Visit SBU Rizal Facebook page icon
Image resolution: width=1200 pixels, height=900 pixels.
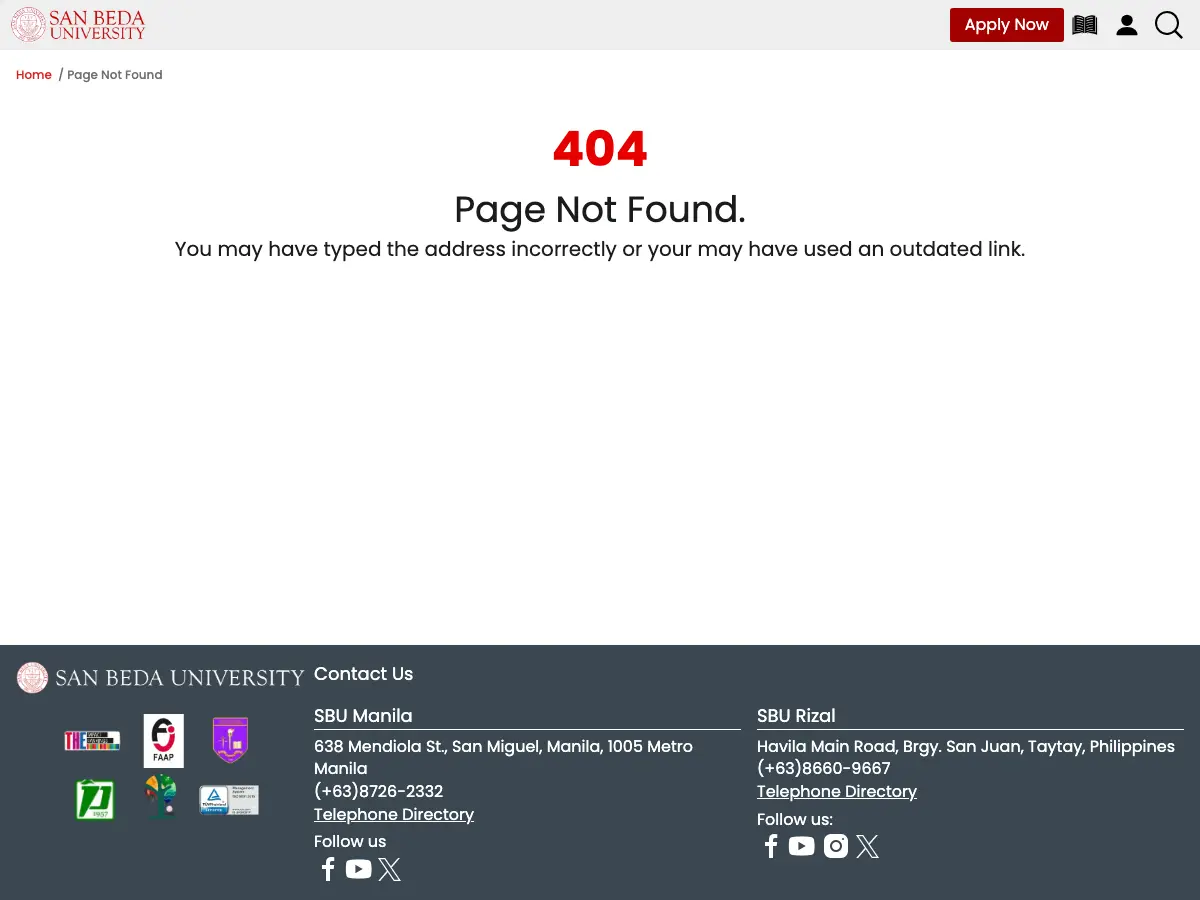(771, 846)
